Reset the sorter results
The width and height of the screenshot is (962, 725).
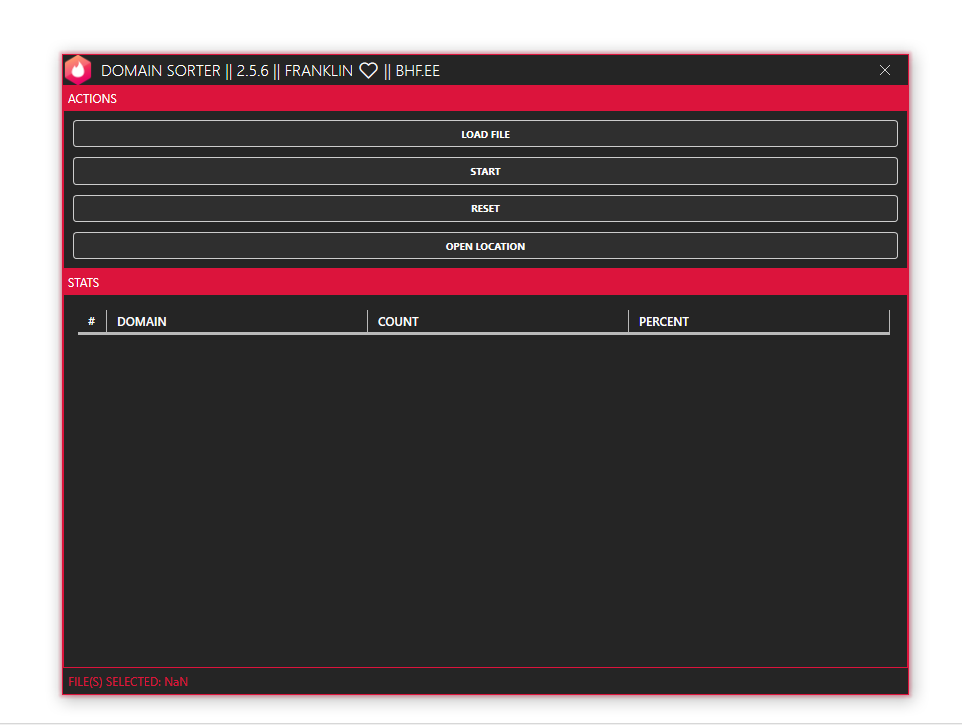485,208
